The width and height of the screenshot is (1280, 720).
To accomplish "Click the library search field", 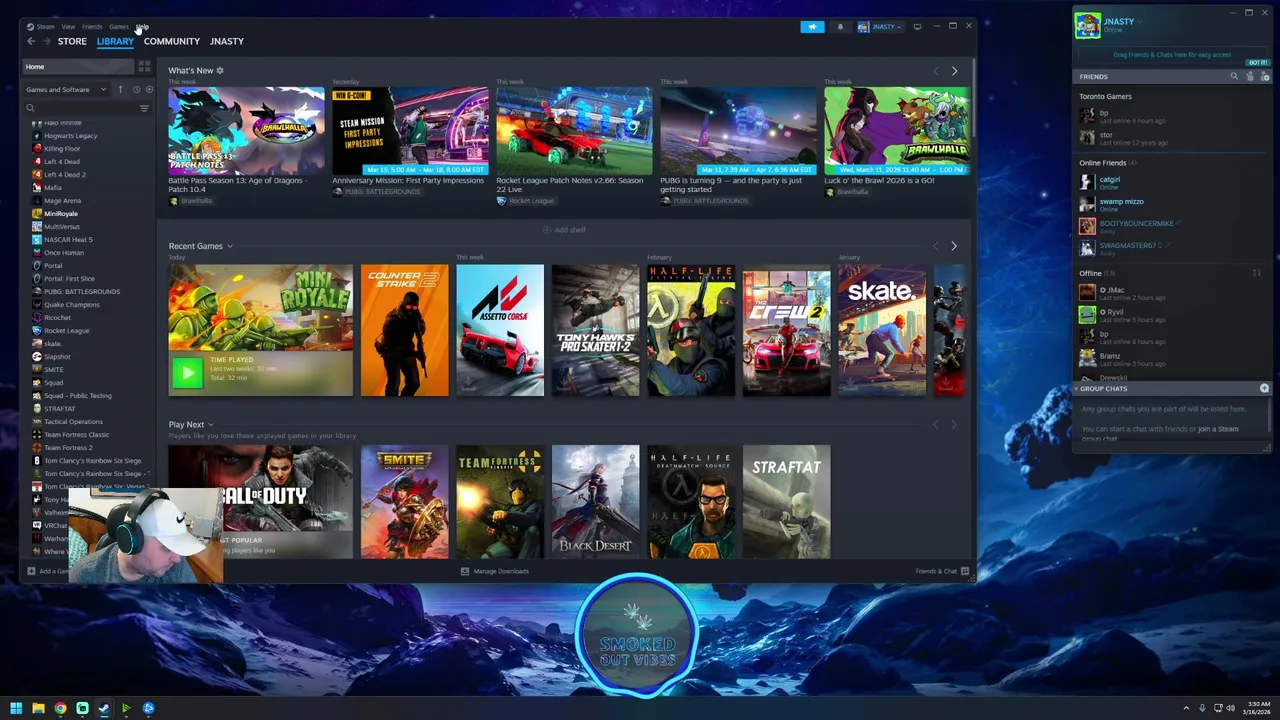I will (80, 108).
